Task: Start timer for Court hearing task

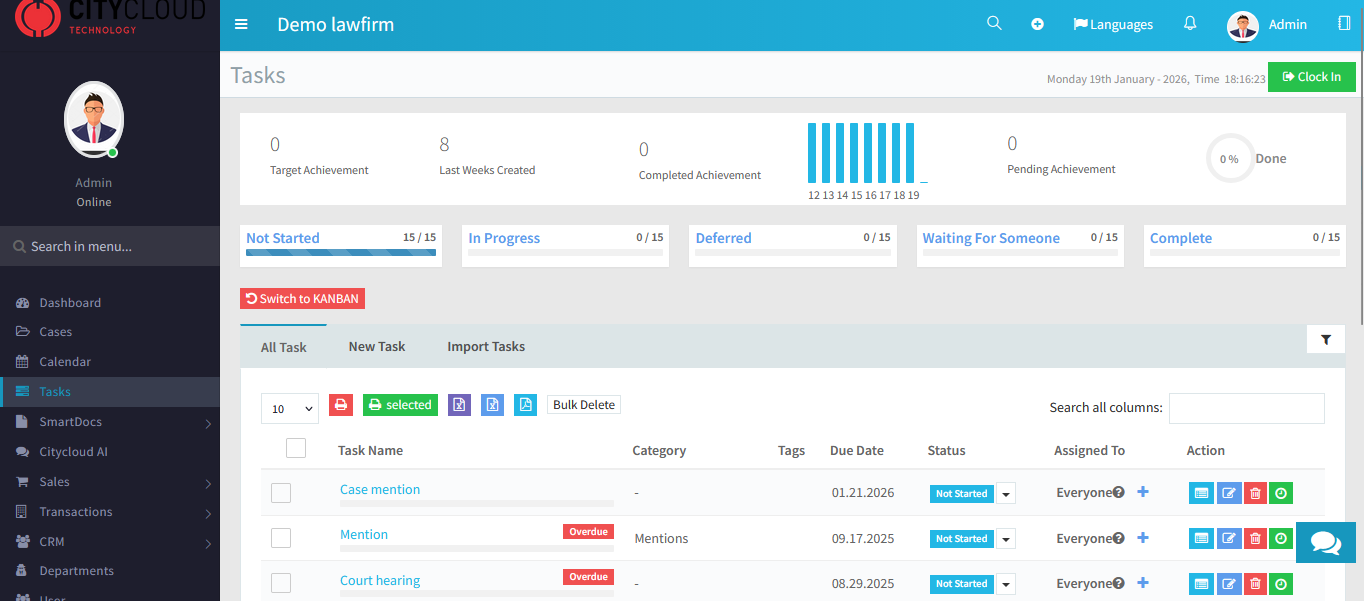Action: click(x=1281, y=583)
